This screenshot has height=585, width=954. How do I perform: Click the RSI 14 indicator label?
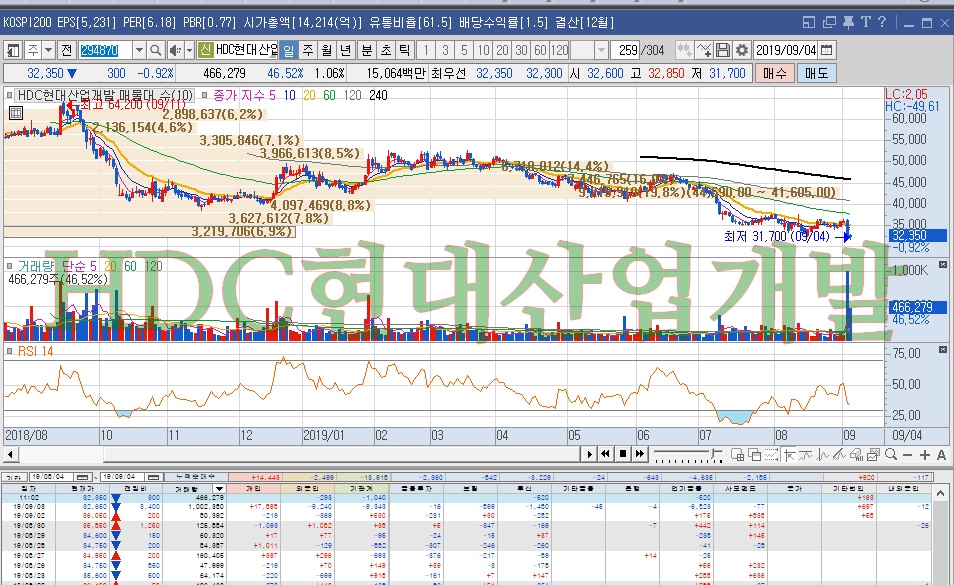(35, 351)
